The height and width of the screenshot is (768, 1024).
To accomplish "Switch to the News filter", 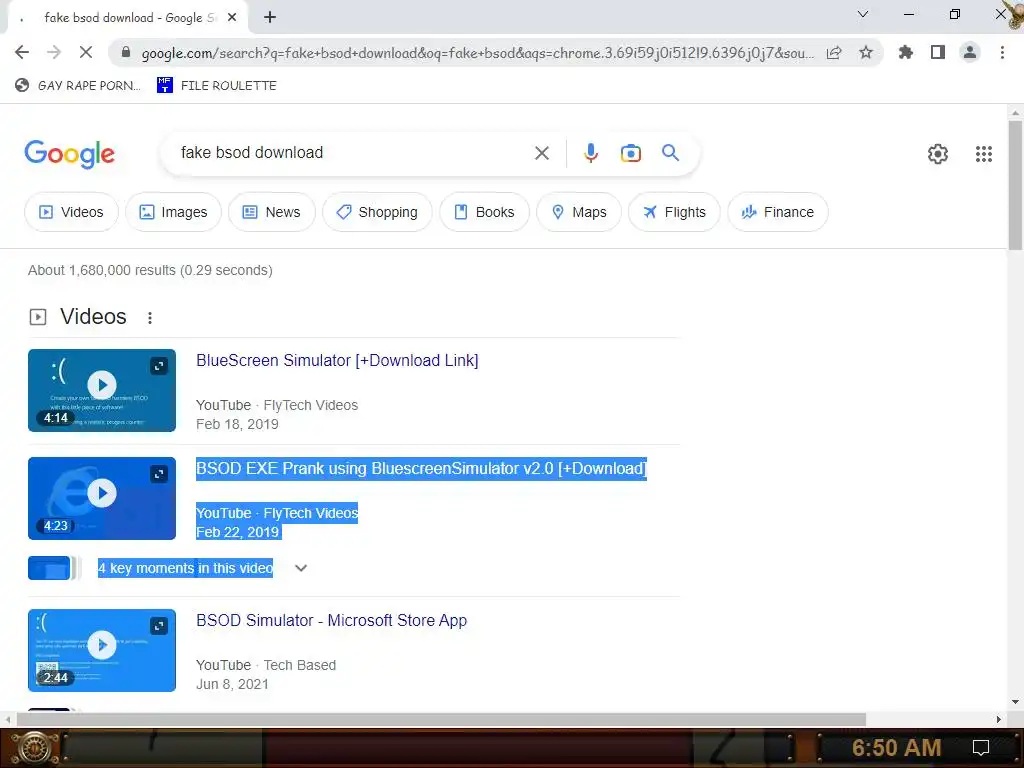I will click(272, 212).
